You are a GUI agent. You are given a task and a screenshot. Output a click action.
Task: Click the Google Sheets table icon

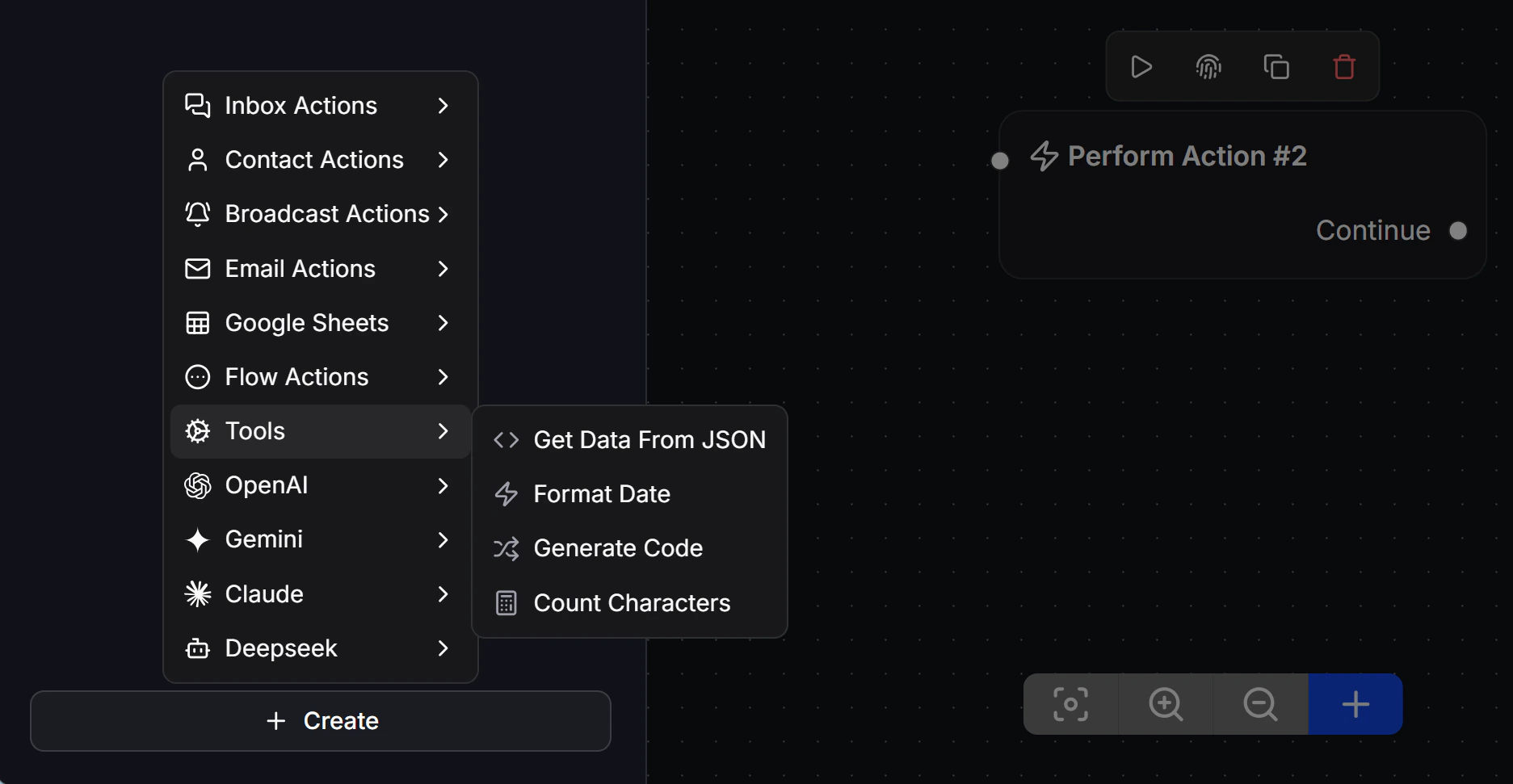pos(197,323)
